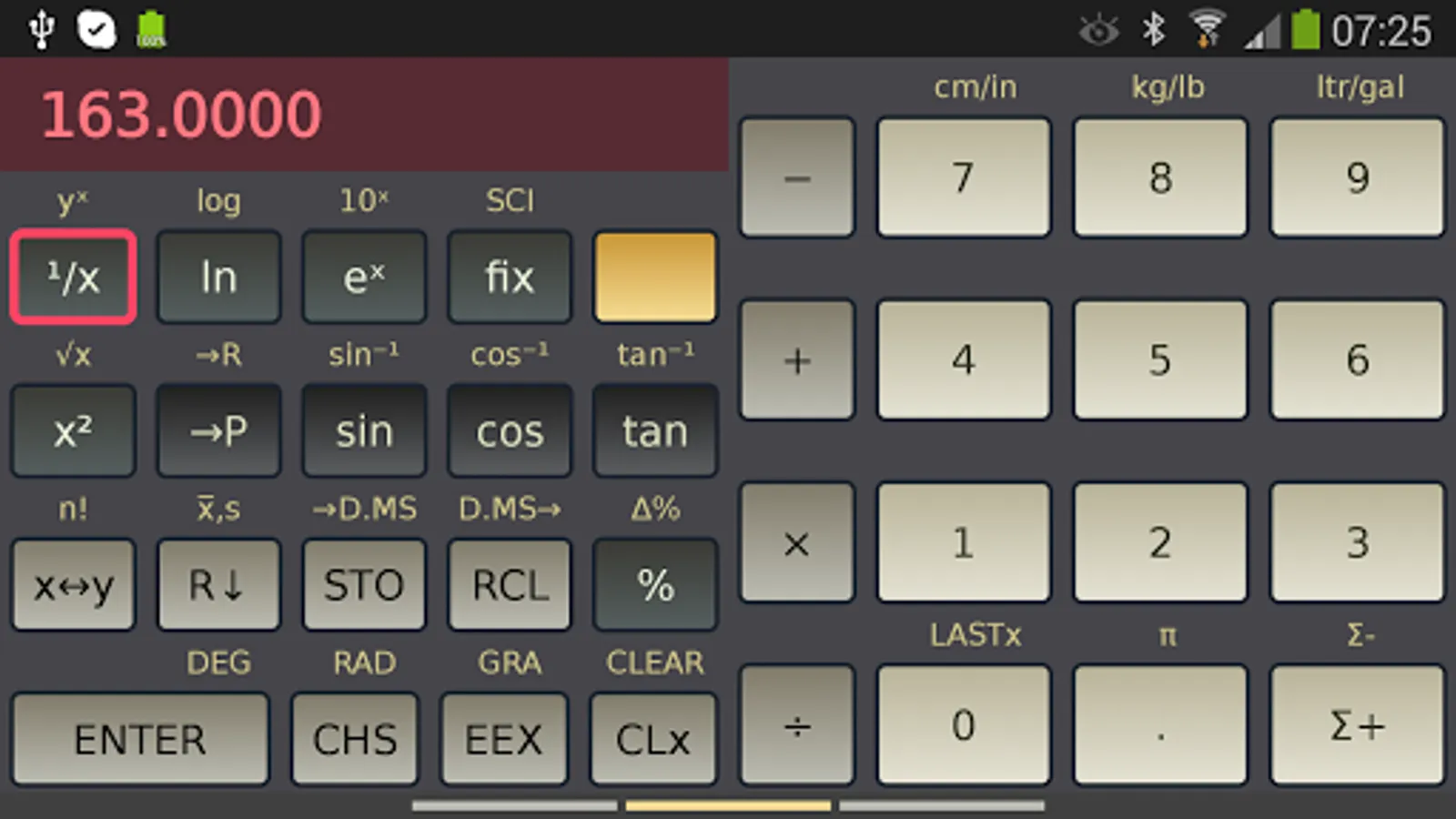Viewport: 1456px width, 819px height.
Task: Select the highlighted middle page indicator
Action: pos(728,805)
